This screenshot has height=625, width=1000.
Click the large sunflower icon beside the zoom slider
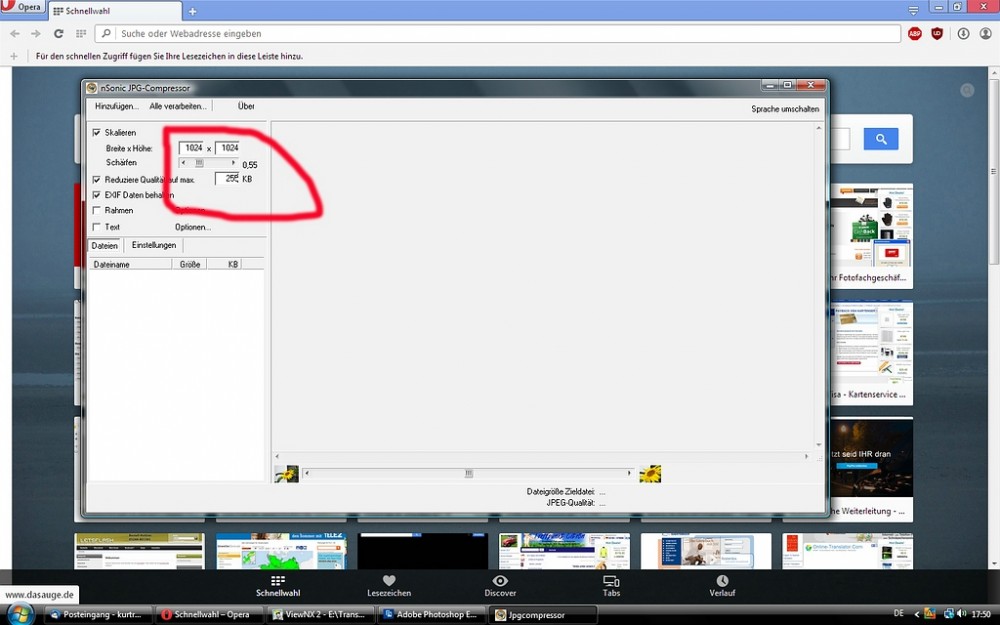point(650,474)
